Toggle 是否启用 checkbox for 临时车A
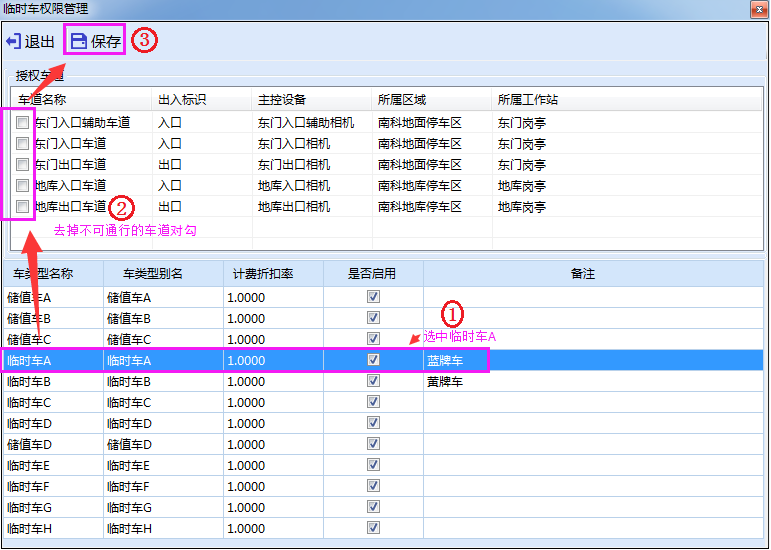Image resolution: width=771 pixels, height=550 pixels. coord(373,360)
